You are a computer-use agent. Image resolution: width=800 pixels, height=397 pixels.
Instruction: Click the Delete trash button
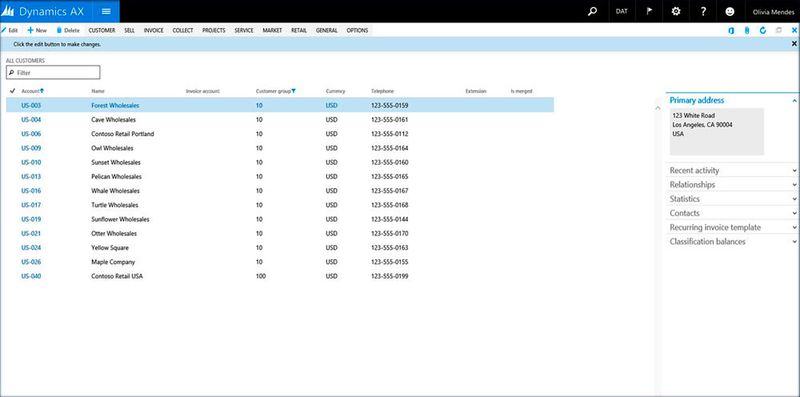click(x=68, y=31)
